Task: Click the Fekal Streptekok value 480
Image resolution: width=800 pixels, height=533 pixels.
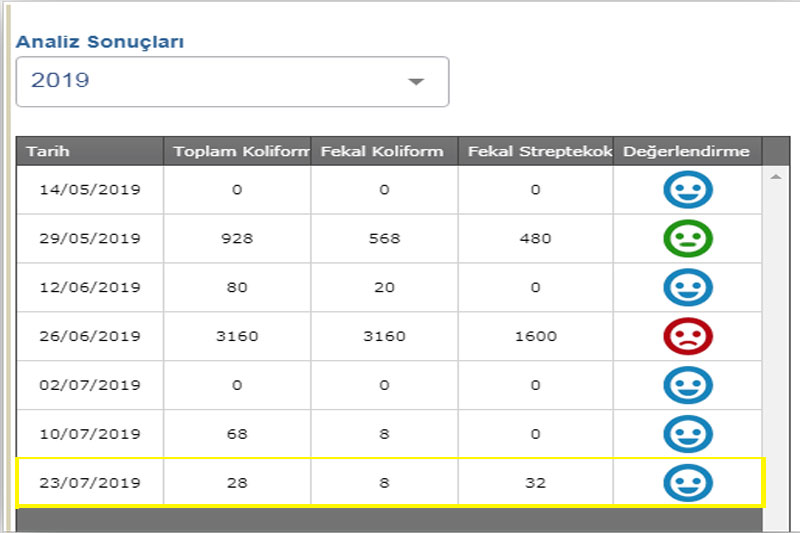Action: (x=536, y=239)
